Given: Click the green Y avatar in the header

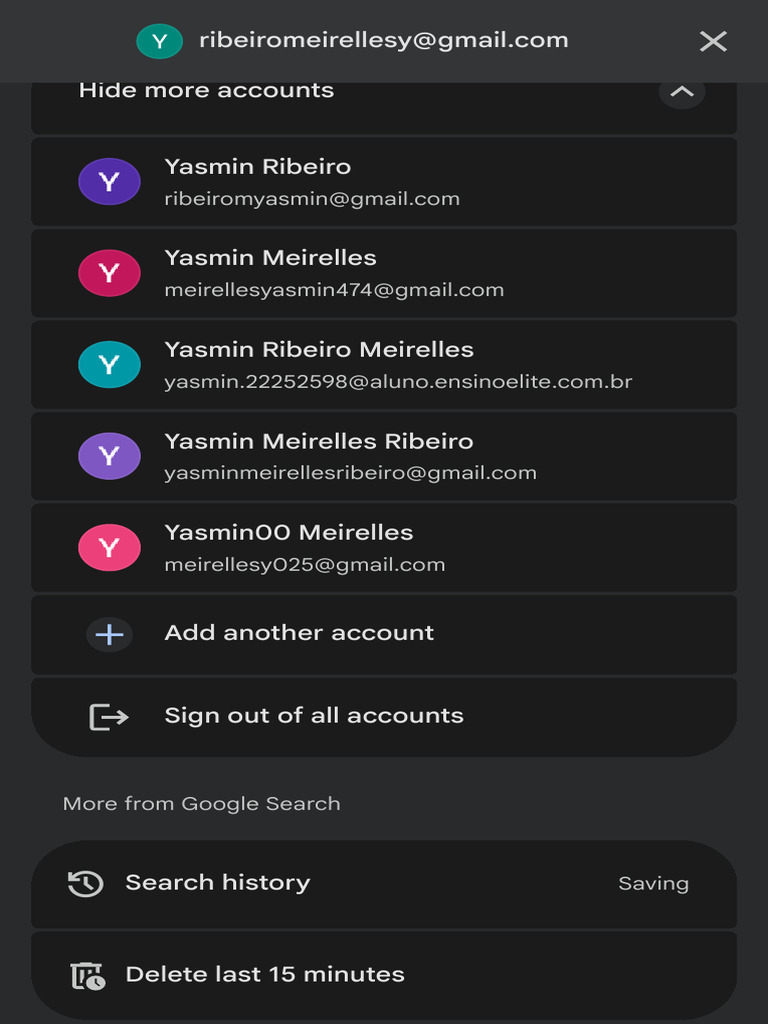Looking at the screenshot, I should point(159,41).
